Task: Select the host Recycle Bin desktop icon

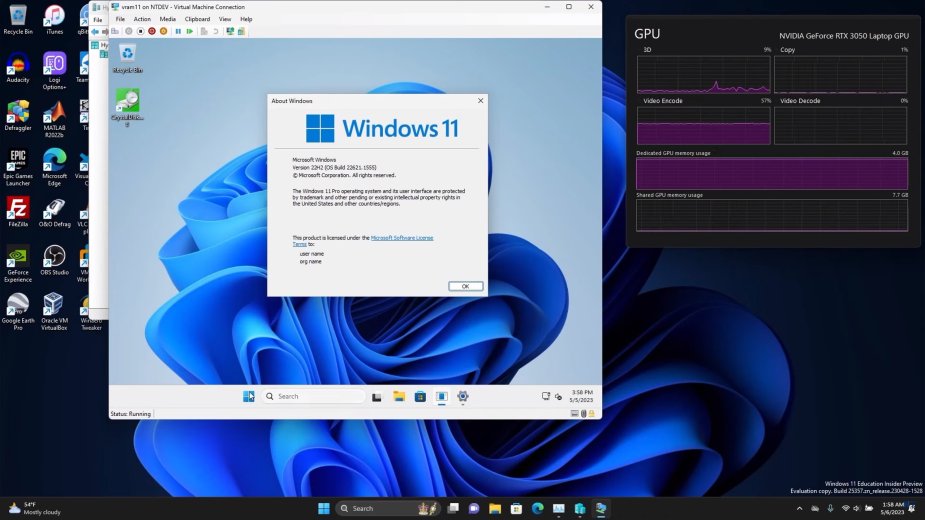Action: pyautogui.click(x=18, y=19)
